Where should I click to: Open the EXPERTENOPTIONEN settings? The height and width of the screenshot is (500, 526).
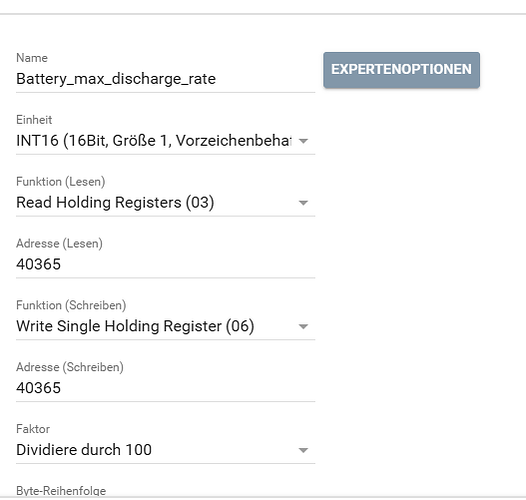pos(401,70)
